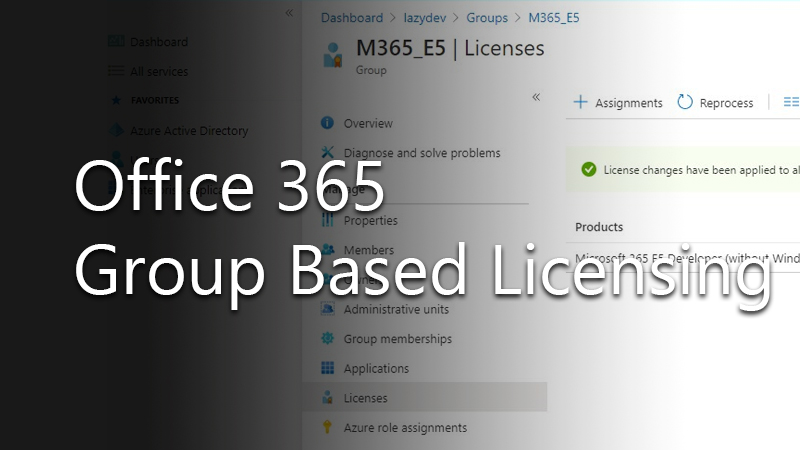
Task: Open the Properties menu item
Action: 370,220
